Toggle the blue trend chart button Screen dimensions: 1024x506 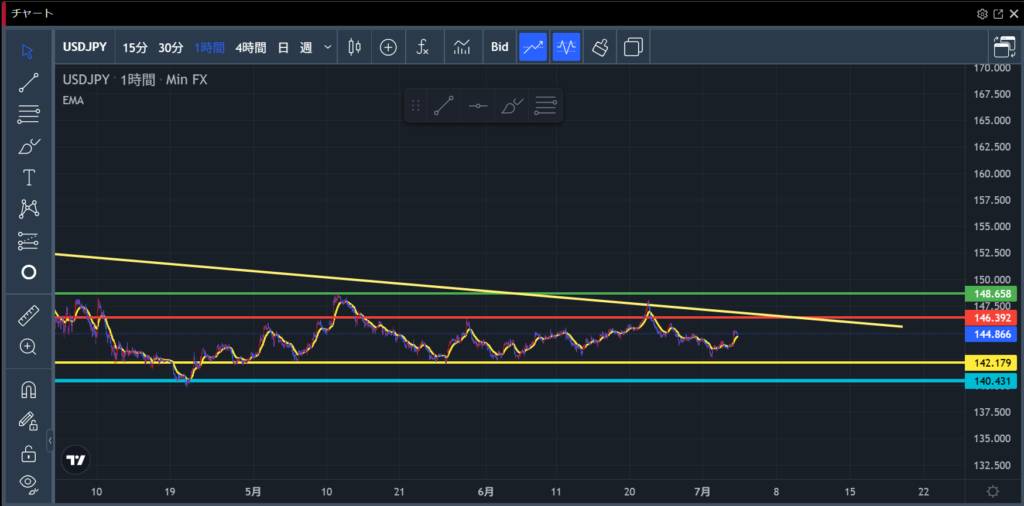click(533, 47)
